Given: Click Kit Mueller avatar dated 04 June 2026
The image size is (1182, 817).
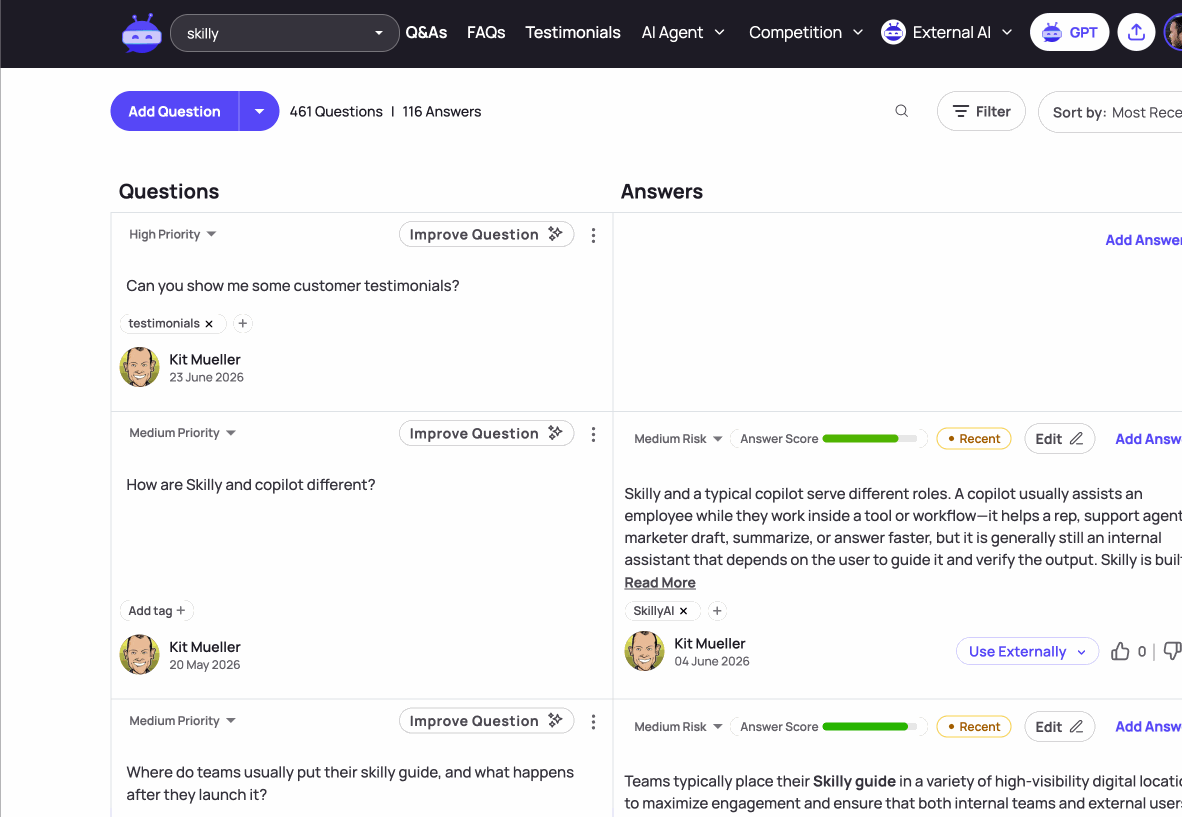Looking at the screenshot, I should [645, 651].
